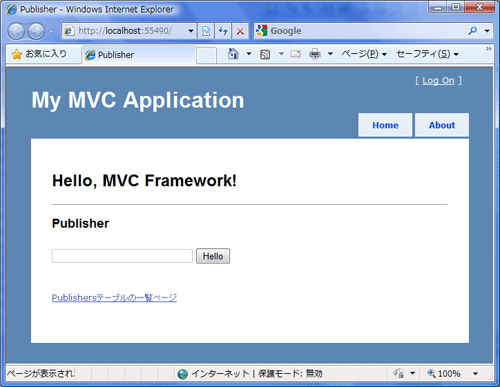Click the browser Forward arrow button

tap(36, 31)
